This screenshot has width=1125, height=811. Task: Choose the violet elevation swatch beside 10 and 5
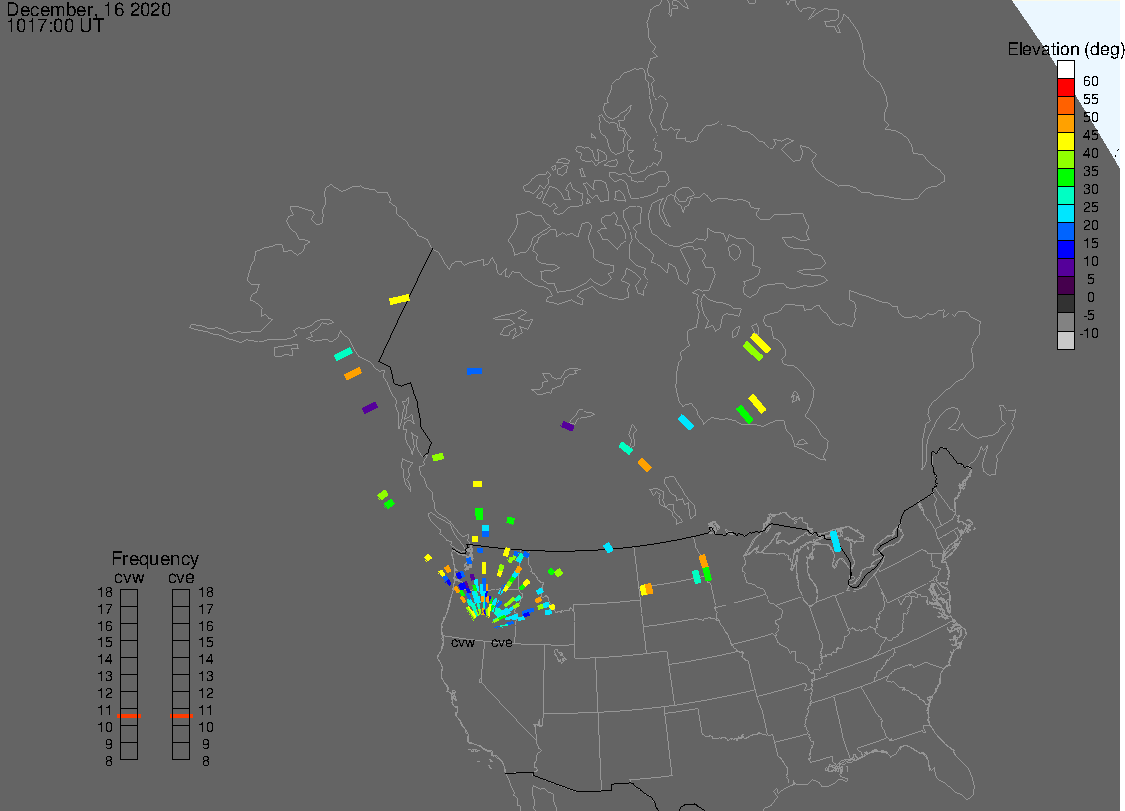click(1065, 267)
